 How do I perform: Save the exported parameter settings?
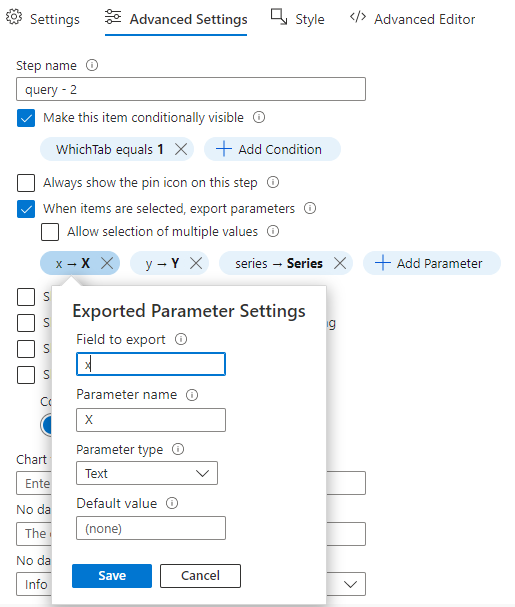point(112,576)
